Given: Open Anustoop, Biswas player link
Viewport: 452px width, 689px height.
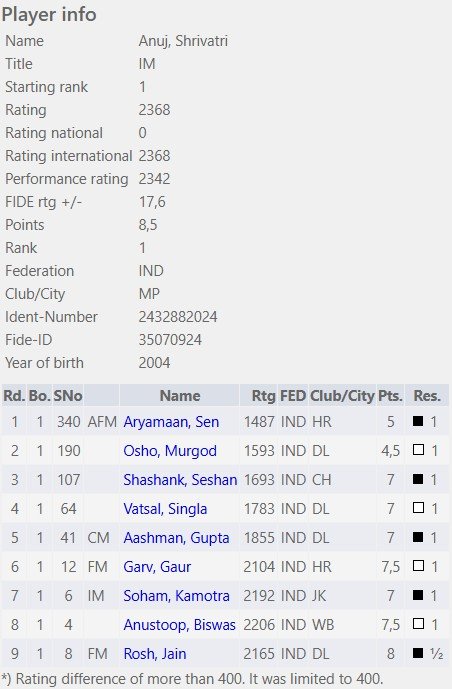Looking at the screenshot, I should [179, 625].
